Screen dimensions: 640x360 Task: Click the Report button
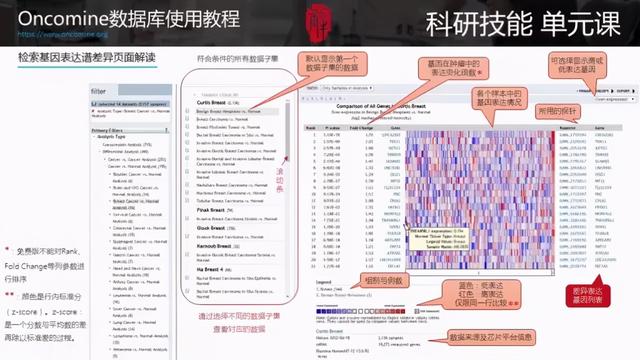(604, 91)
